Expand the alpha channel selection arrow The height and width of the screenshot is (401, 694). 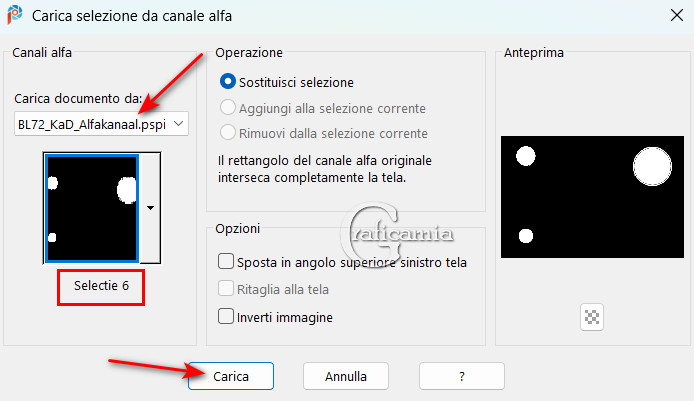point(150,207)
